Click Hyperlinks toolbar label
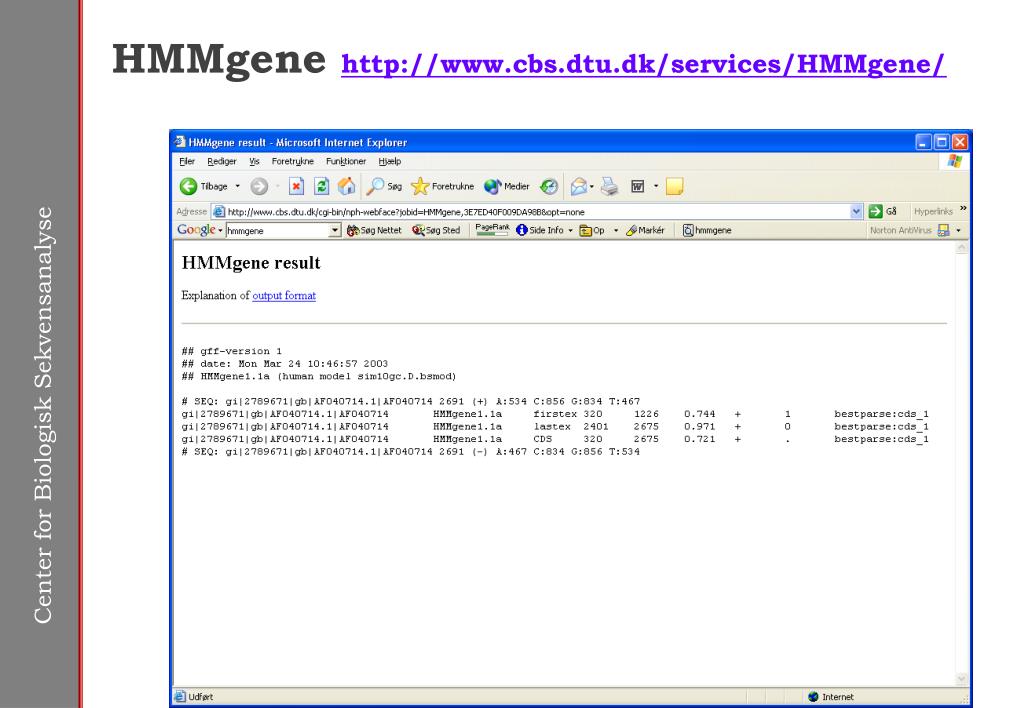The image size is (1023, 708). click(933, 211)
